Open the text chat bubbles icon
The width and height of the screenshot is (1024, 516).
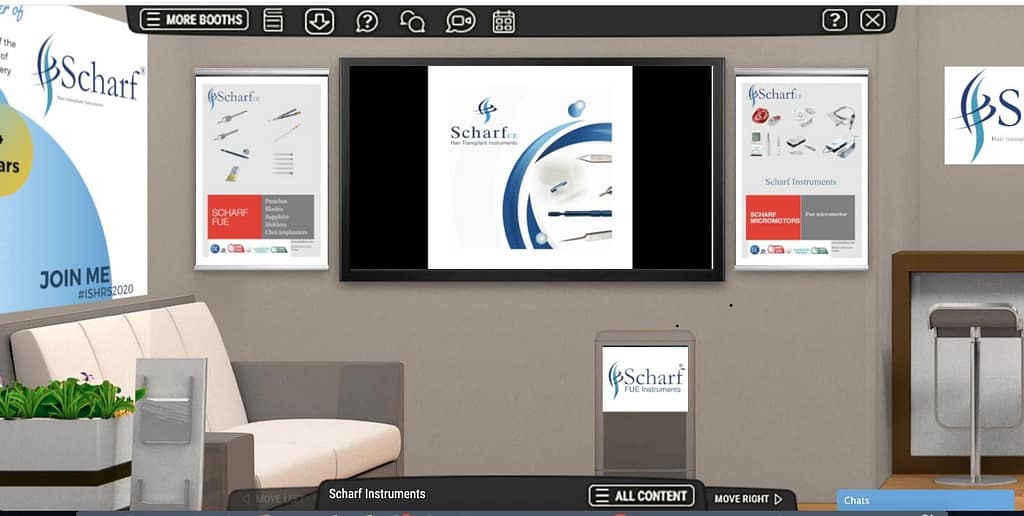point(412,21)
